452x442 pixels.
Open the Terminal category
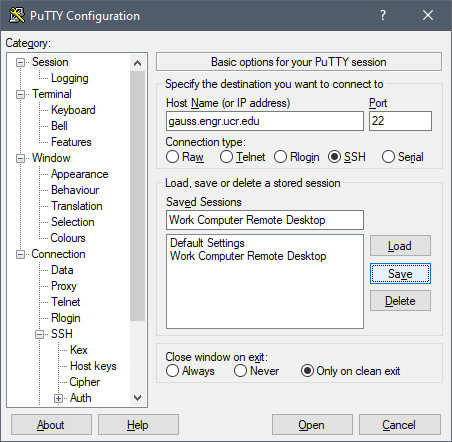pyautogui.click(x=52, y=94)
